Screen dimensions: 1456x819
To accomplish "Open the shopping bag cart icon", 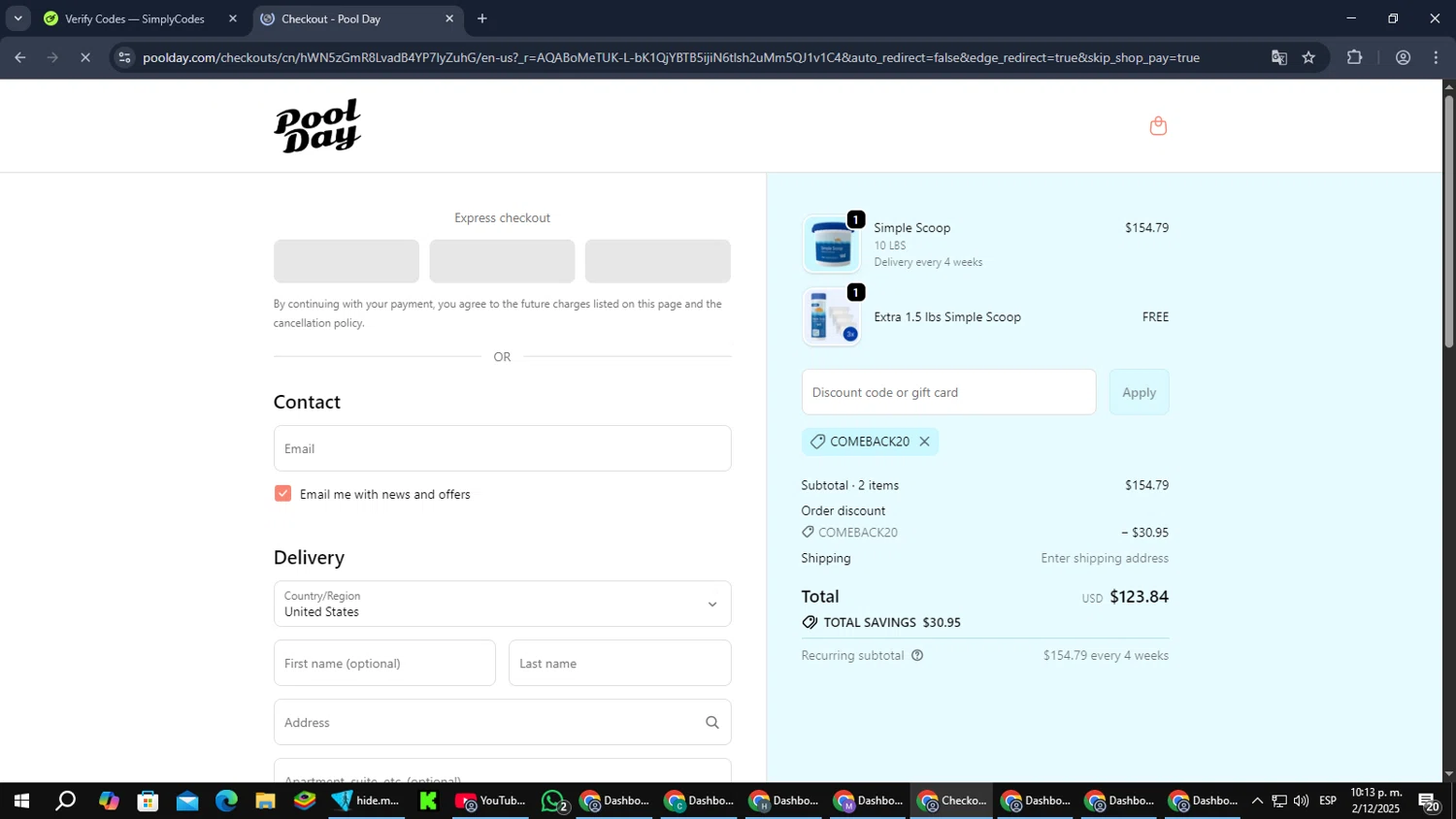I will pos(1157,125).
